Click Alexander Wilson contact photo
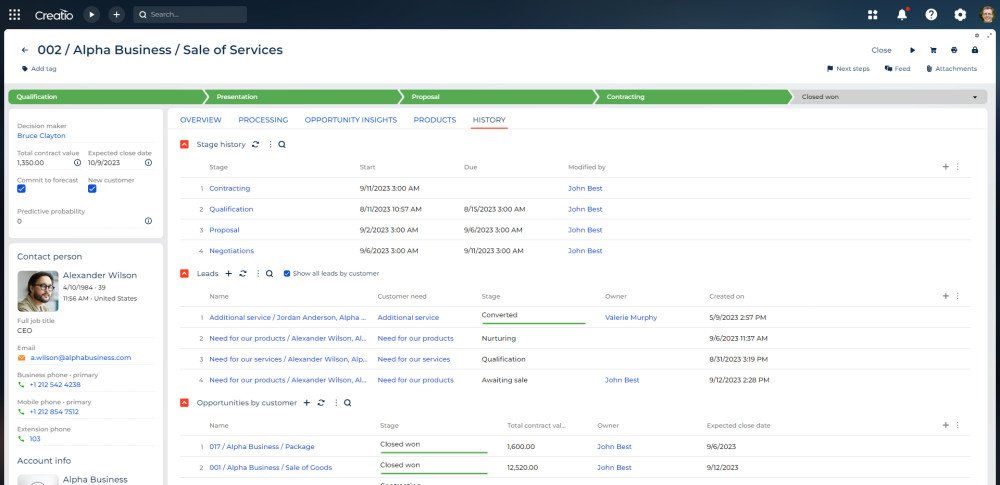 click(x=38, y=291)
